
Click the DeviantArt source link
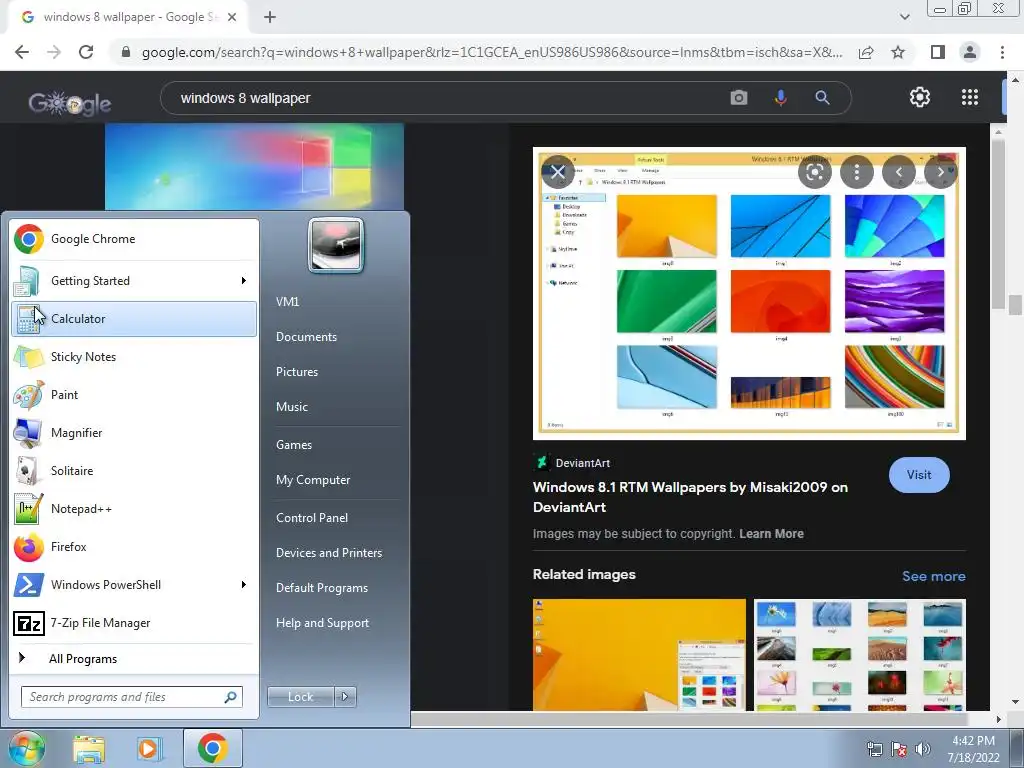tap(571, 463)
